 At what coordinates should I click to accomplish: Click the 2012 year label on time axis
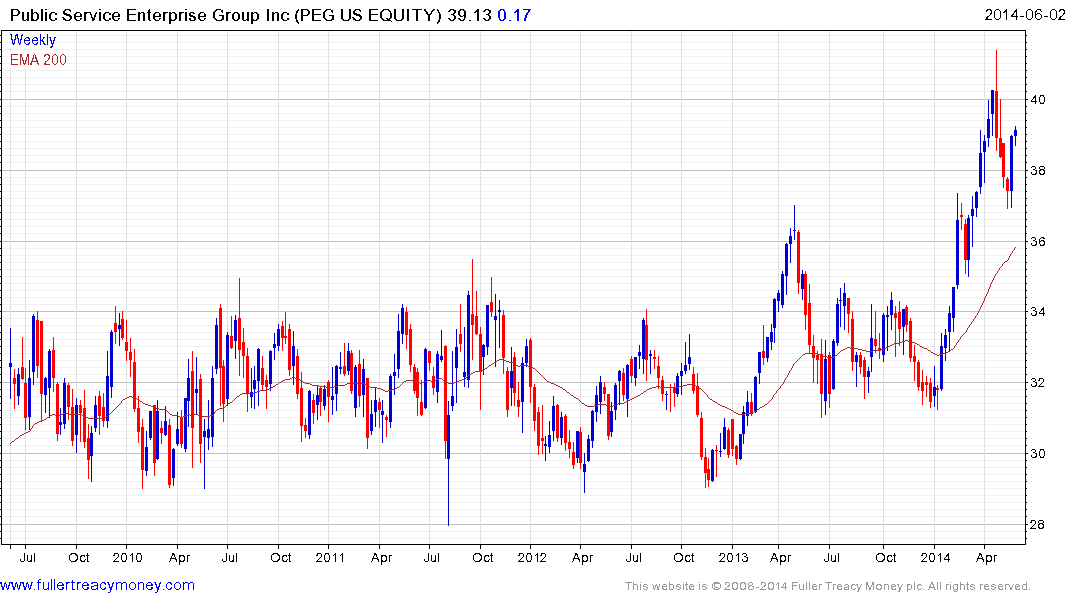532,557
